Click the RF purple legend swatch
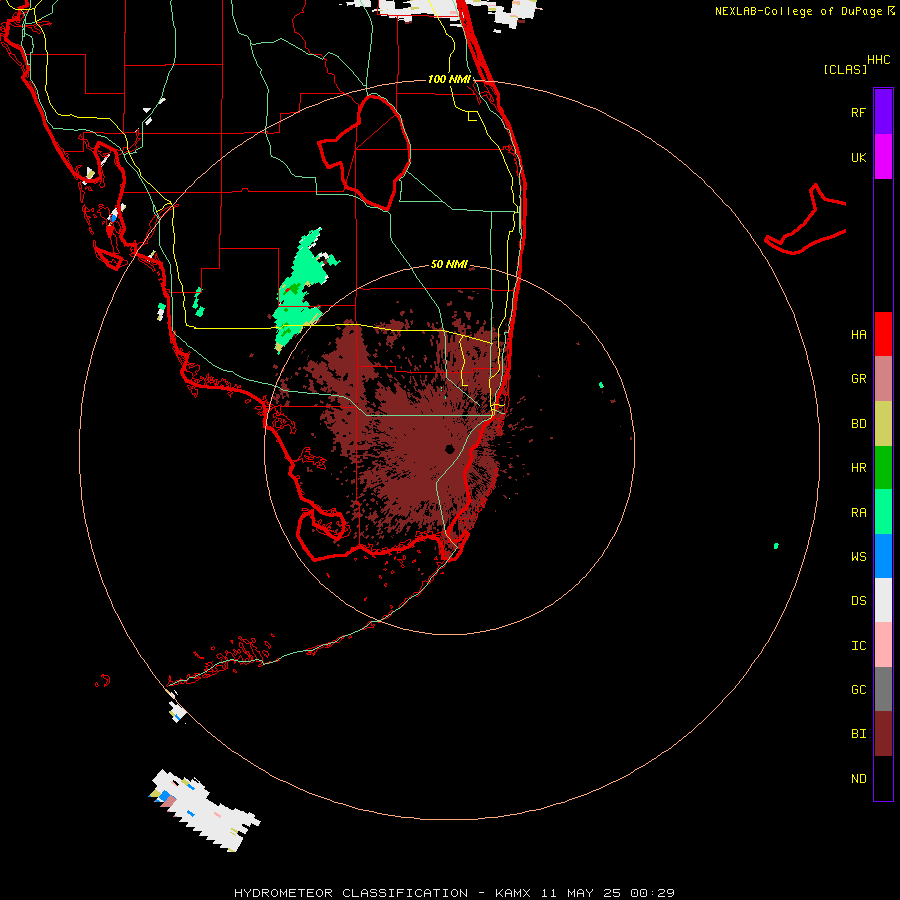 (x=883, y=112)
